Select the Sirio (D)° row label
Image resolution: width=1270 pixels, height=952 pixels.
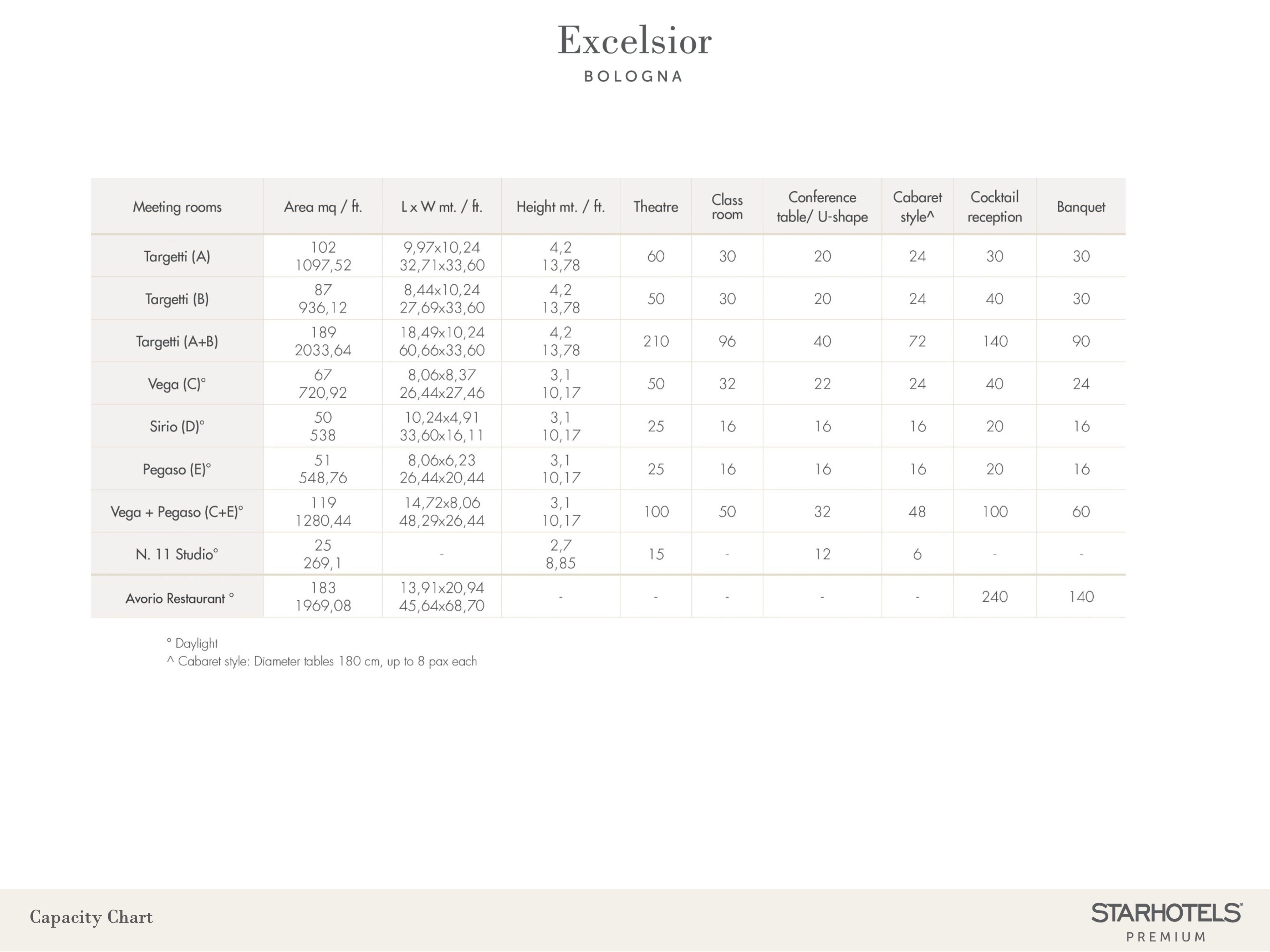coord(177,426)
